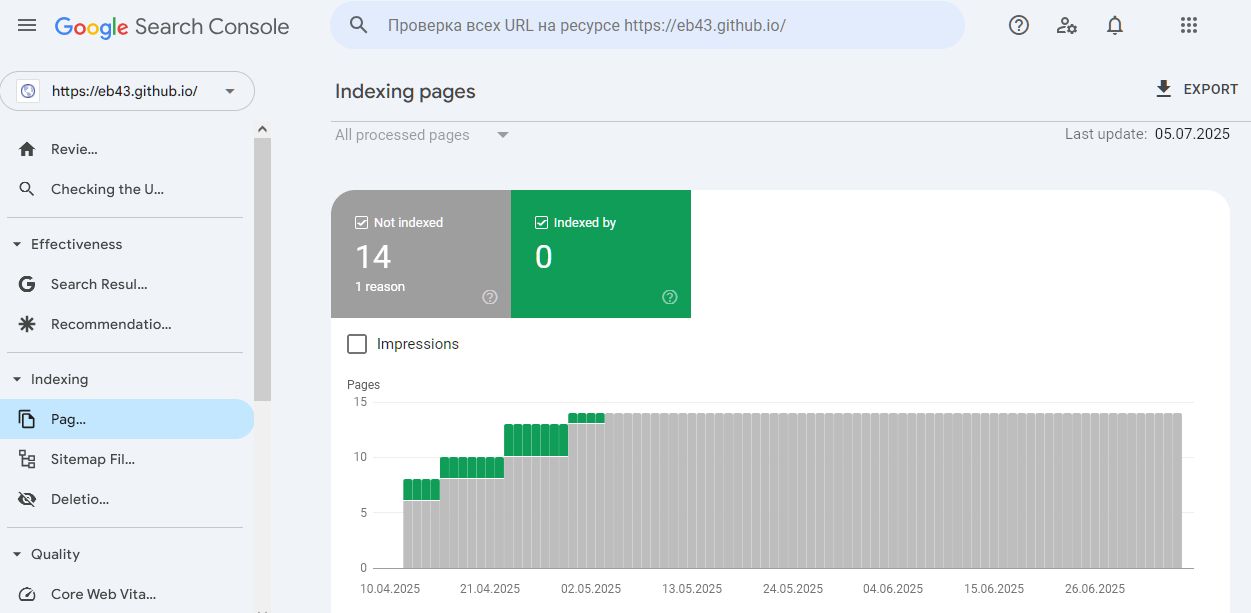Toggle the Indexed by checkbox
Screen dimensions: 1251x613
click(x=542, y=223)
